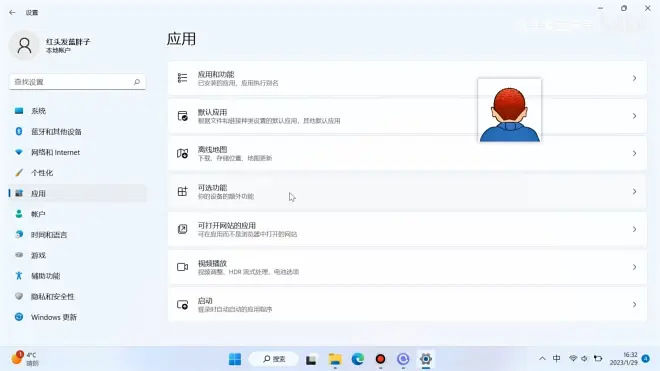Viewport: 660px width, 371px height.
Task: Select 游戏 in the sidebar
Action: pyautogui.click(x=77, y=255)
